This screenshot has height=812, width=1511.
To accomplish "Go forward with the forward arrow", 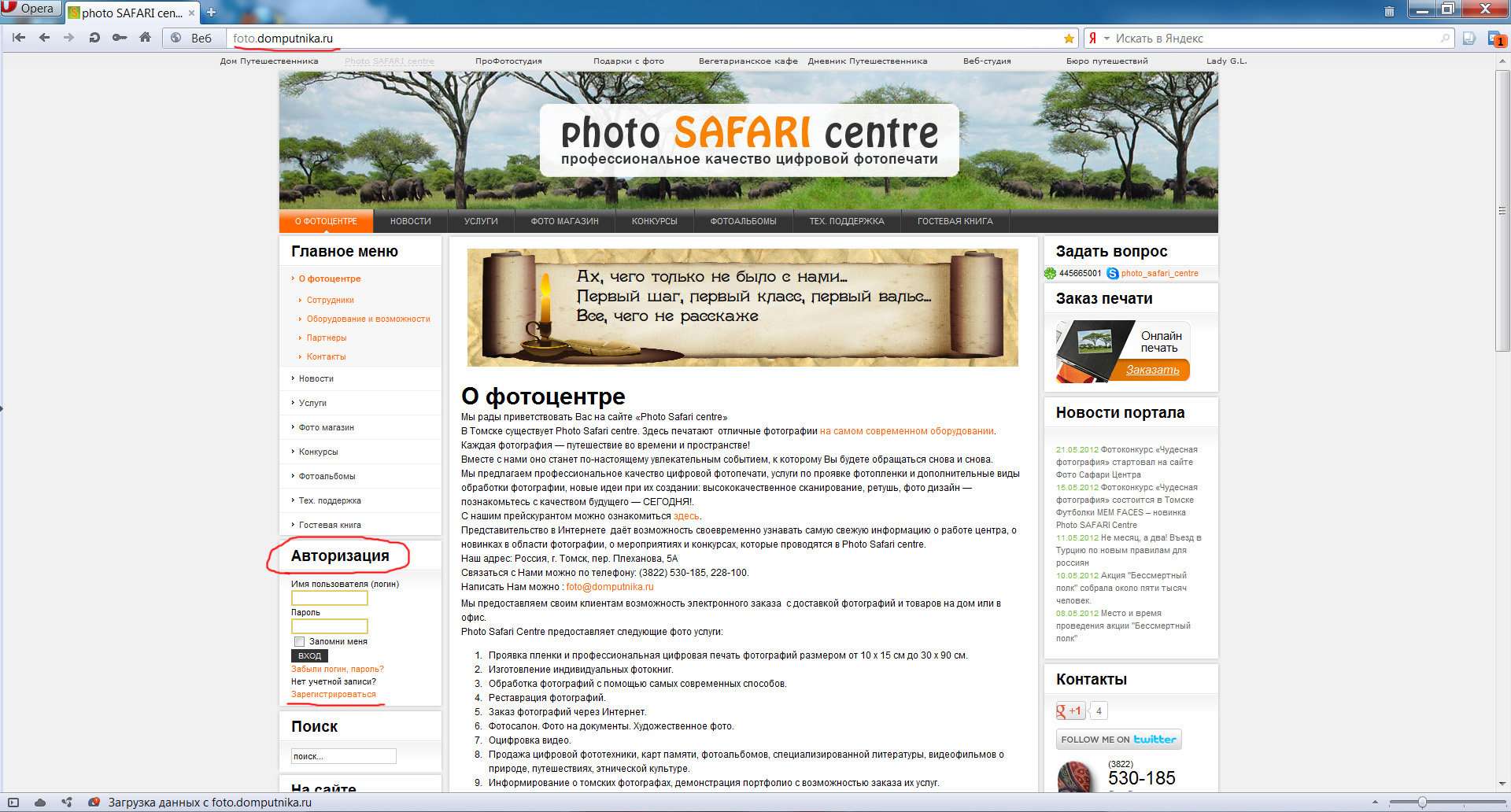I will tap(69, 38).
